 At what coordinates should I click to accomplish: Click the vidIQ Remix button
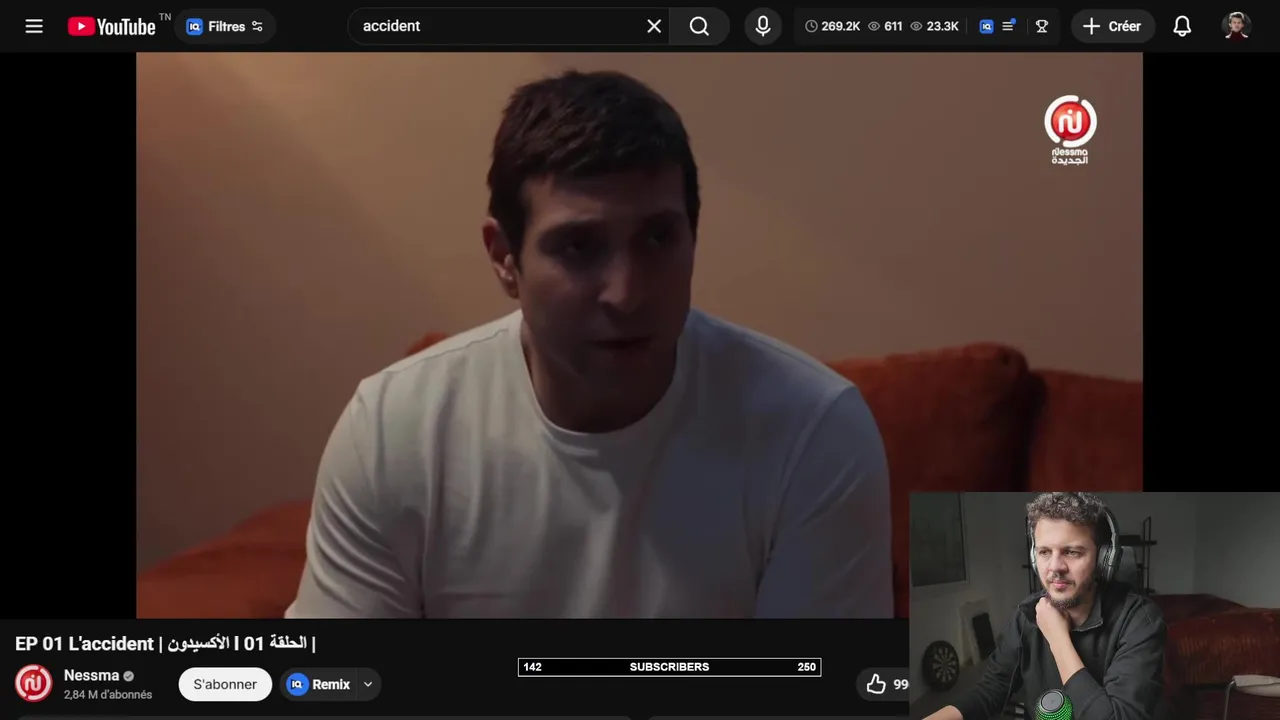(x=319, y=684)
